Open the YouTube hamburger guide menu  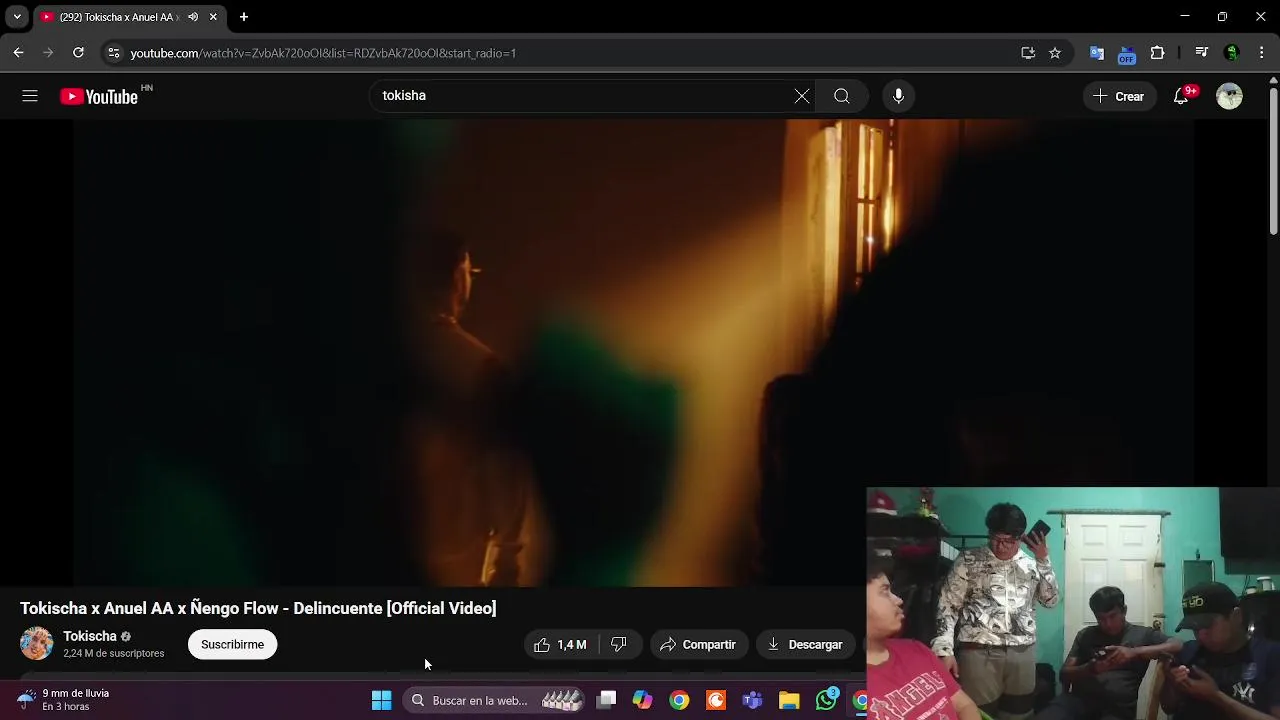point(30,96)
